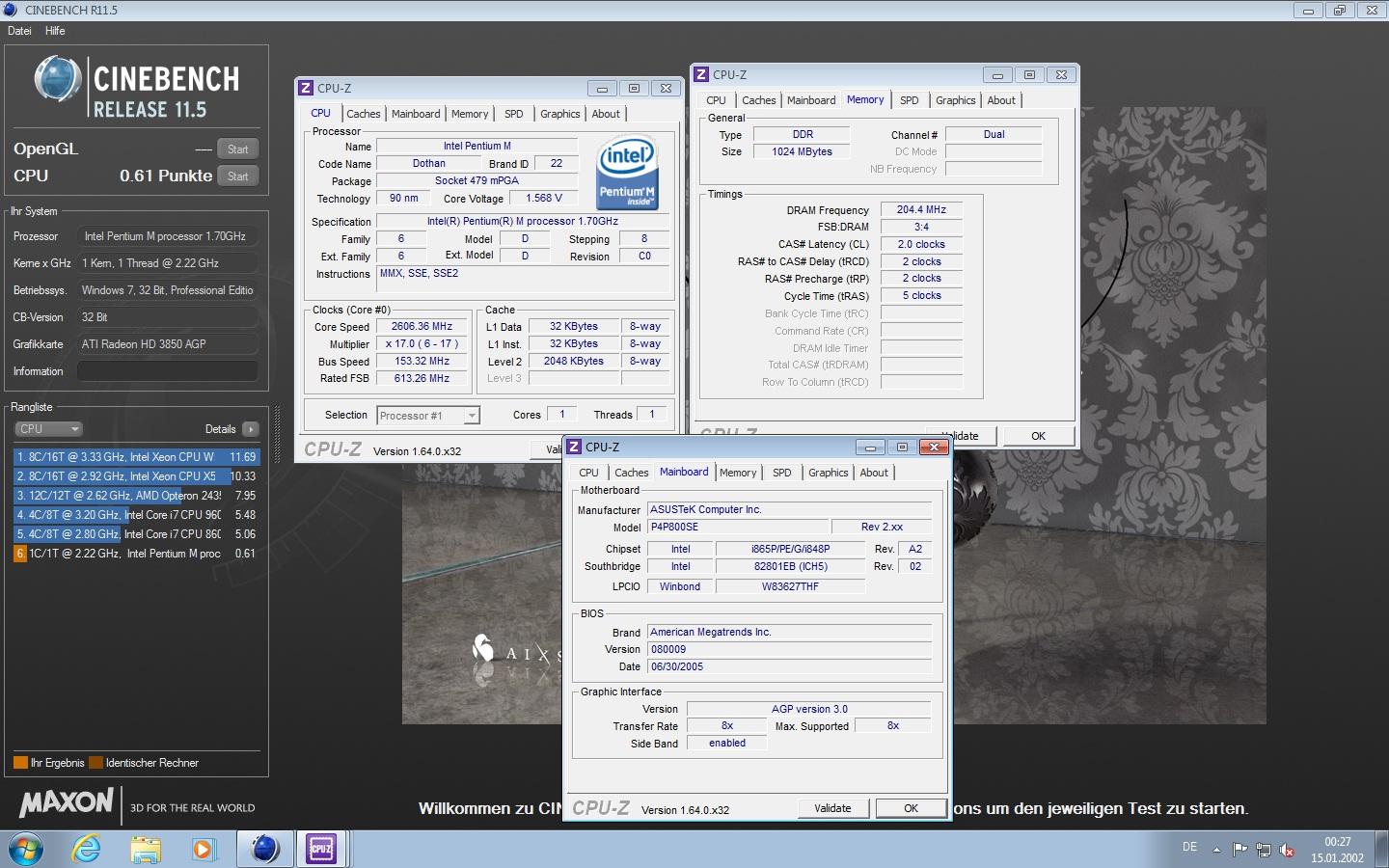Open Caches tab in CPU-Z processor window
This screenshot has width=1389, height=868.
(364, 114)
